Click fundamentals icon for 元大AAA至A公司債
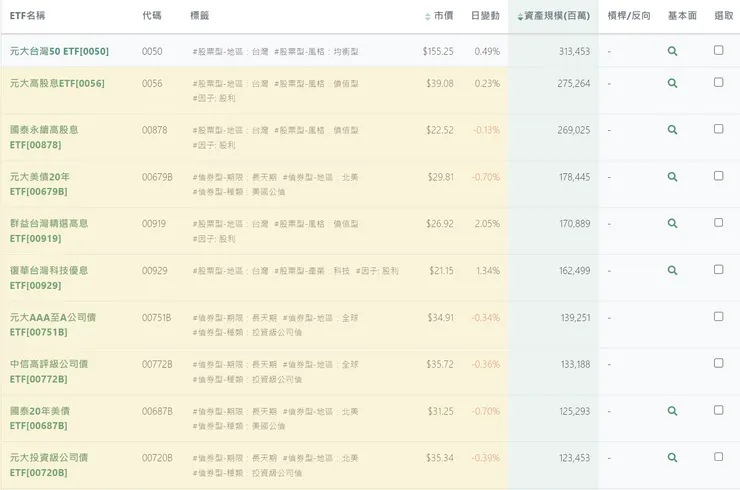This screenshot has height=490, width=740. [x=672, y=317]
